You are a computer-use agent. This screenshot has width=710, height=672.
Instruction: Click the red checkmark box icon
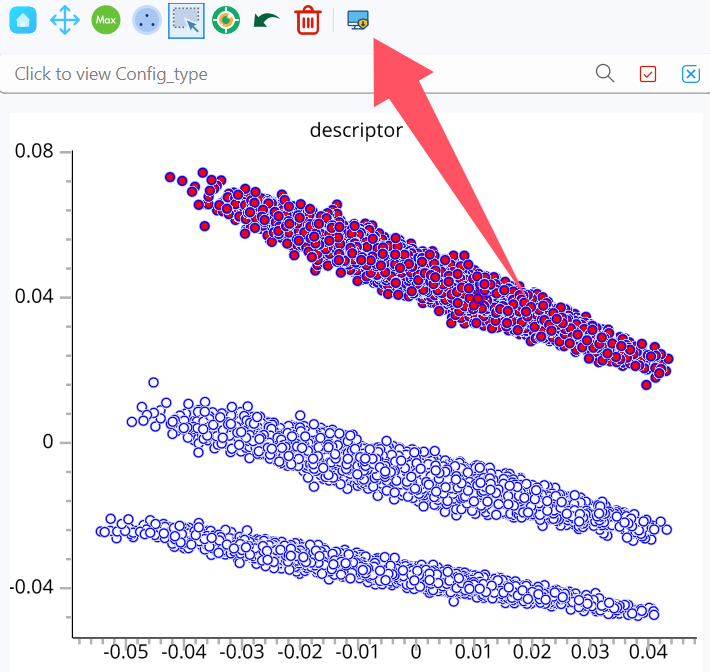point(648,74)
